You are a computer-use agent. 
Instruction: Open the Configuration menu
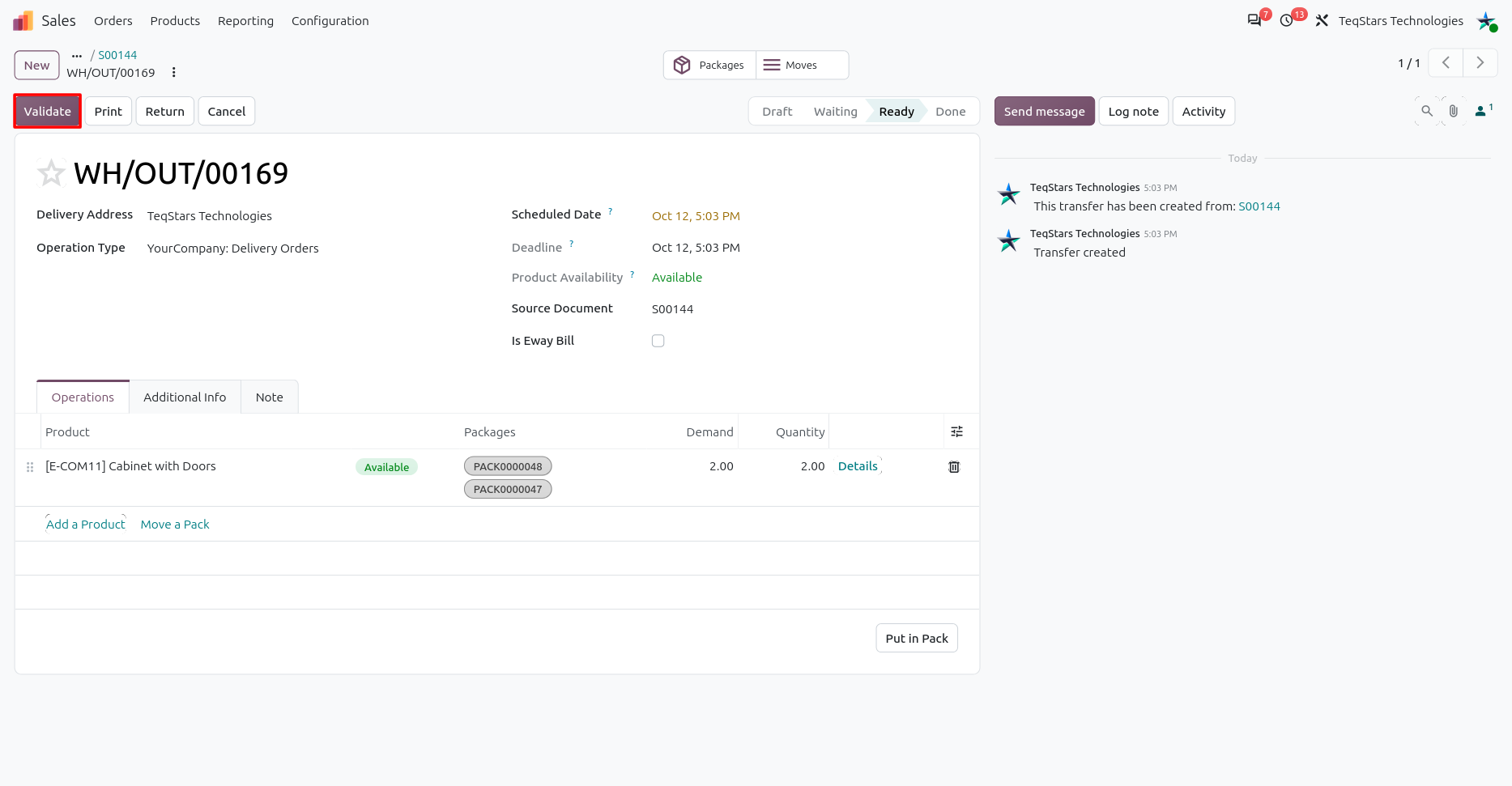click(330, 21)
